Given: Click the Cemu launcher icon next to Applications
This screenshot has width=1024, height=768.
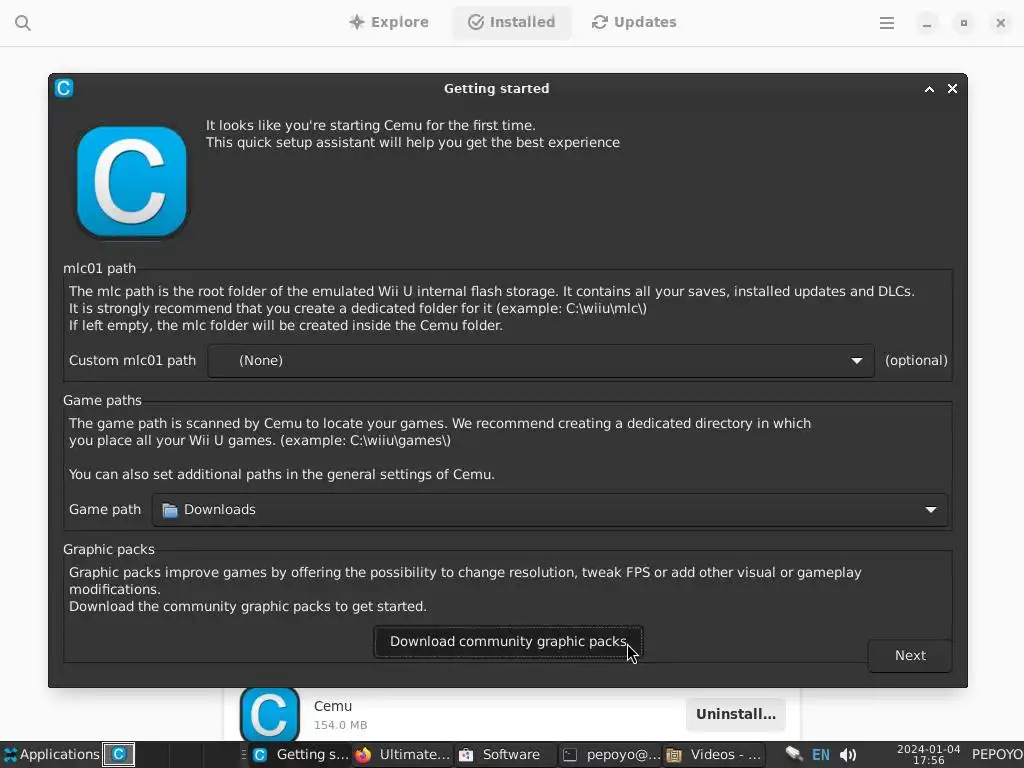Looking at the screenshot, I should [x=119, y=755].
